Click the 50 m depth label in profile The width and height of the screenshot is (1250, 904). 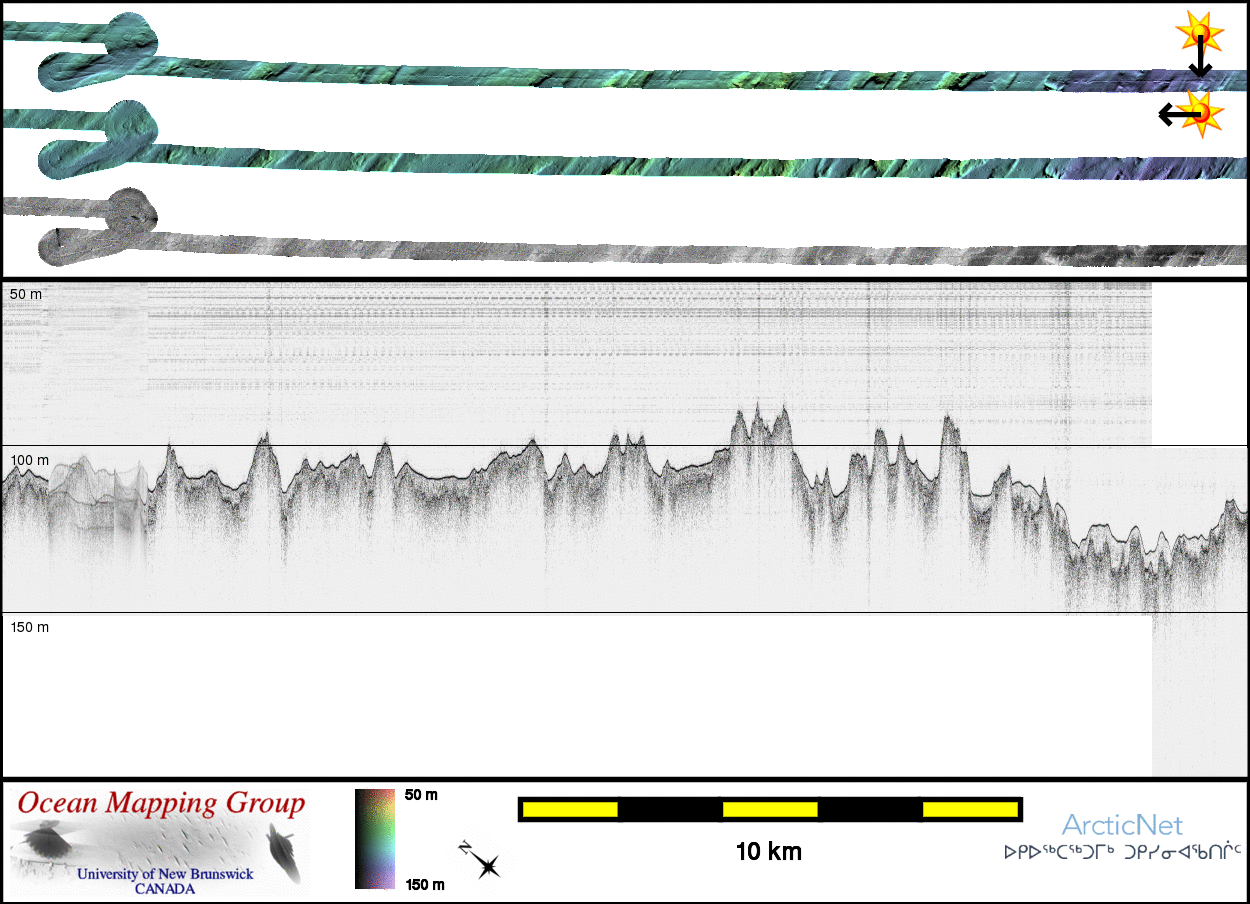[26, 294]
